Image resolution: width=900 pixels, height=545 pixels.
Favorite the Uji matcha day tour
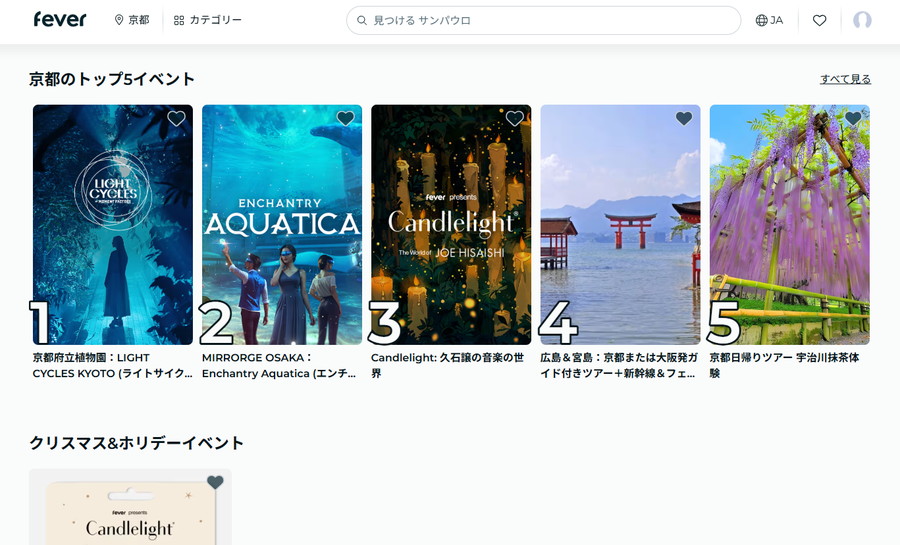pos(853,119)
